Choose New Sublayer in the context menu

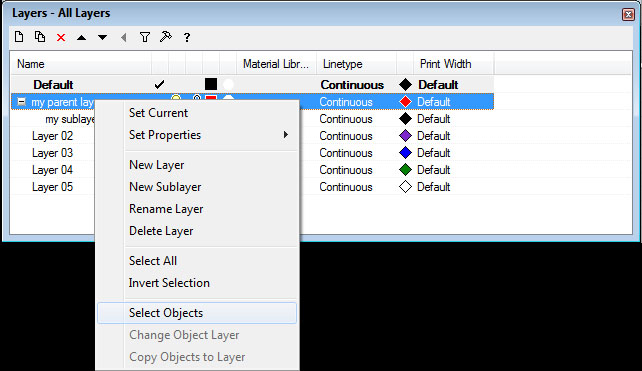[x=165, y=187]
